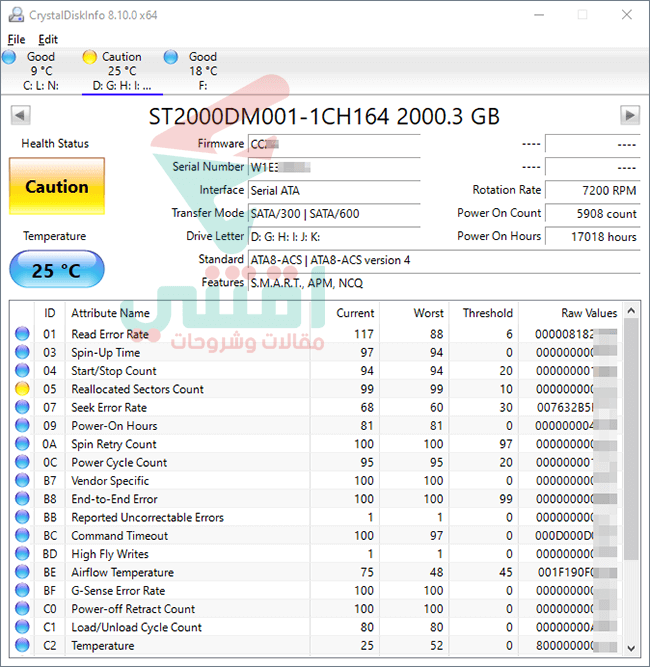This screenshot has width=650, height=667.
Task: Click the Attribute Name column header
Action: click(x=188, y=313)
